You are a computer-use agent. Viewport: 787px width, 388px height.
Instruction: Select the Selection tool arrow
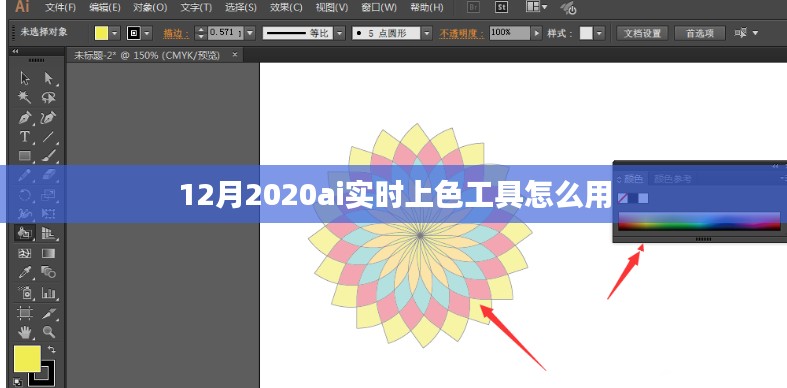[25, 78]
